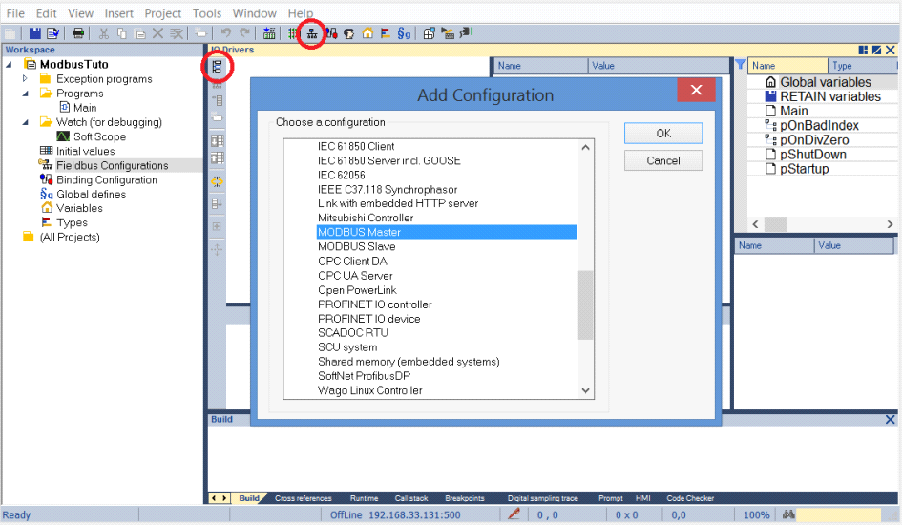Collapse the ModbusTuto project tree node
Viewport: 904px width, 526px height.
click(x=9, y=65)
